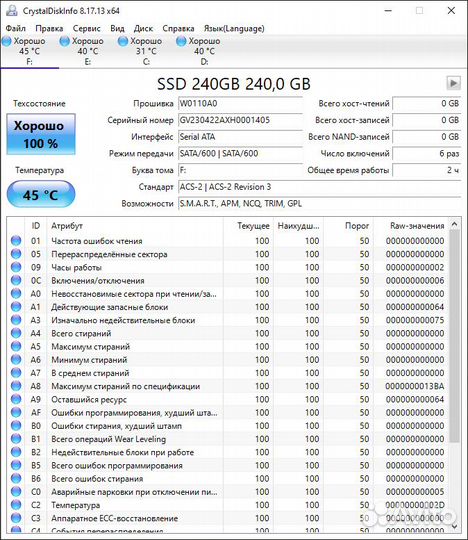Click the status icon of attribute A7
This screenshot has width=468, height=540.
pyautogui.click(x=16, y=373)
